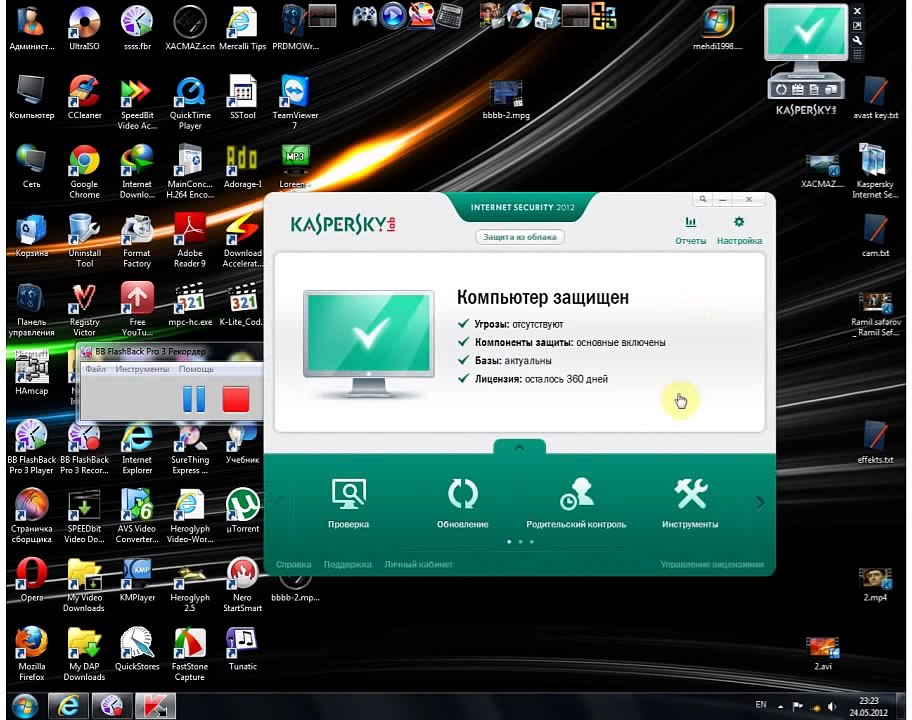This screenshot has height=720, width=912.
Task: Select the µTorrent desktop icon
Action: [243, 511]
